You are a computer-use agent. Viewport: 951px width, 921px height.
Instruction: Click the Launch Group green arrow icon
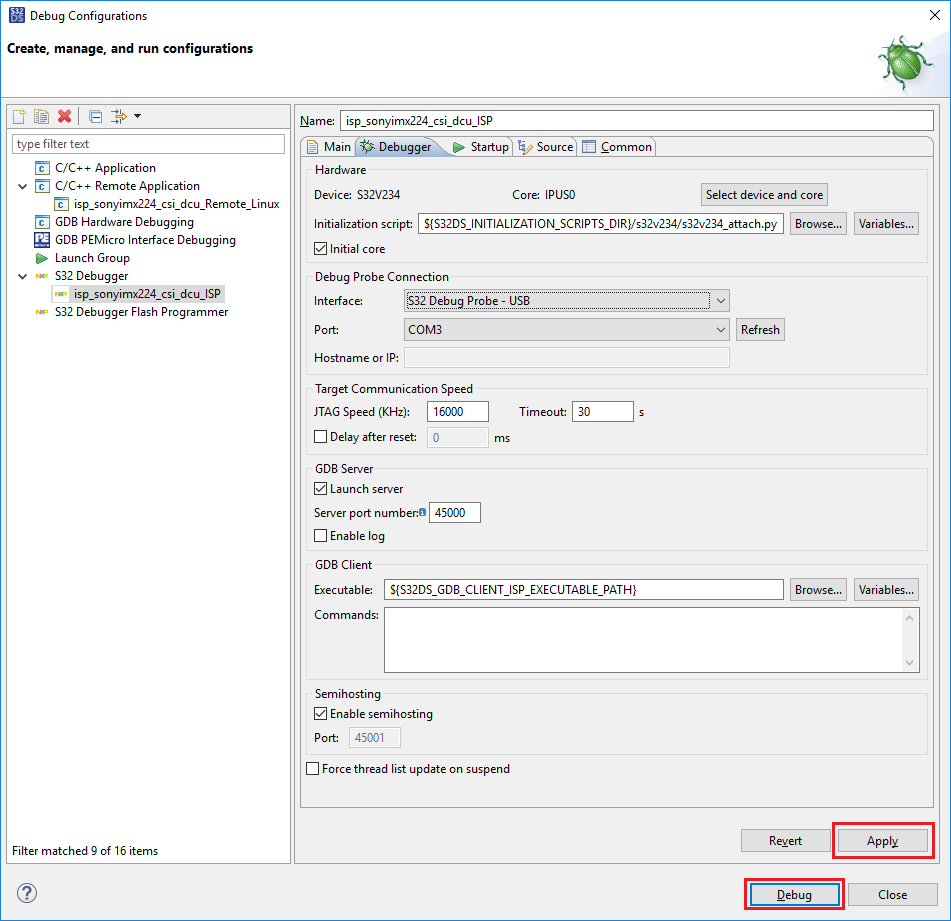click(42, 258)
